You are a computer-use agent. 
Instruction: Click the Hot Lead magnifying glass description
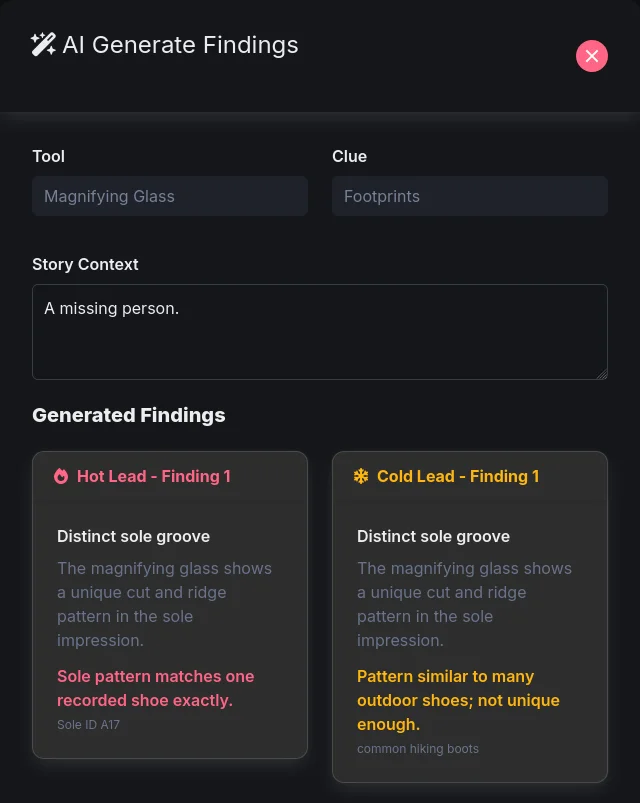(165, 604)
